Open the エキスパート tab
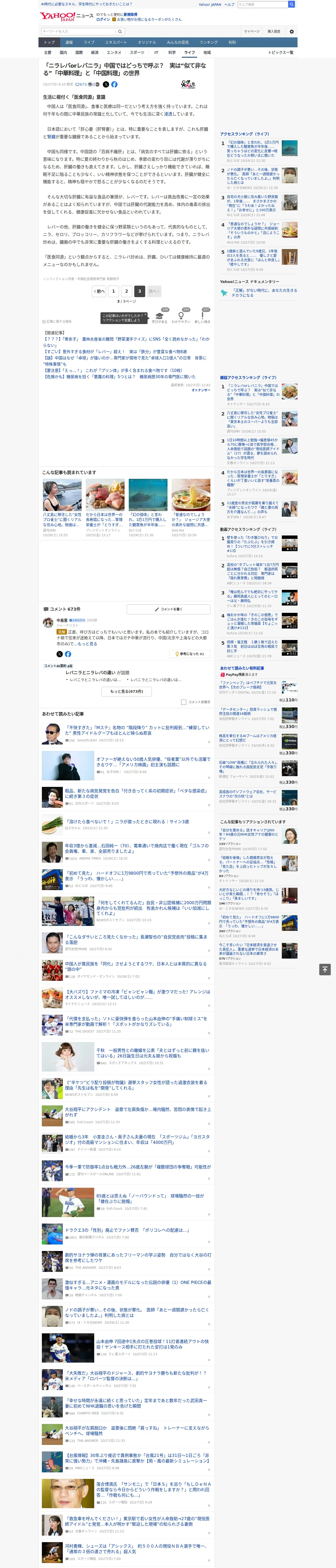336x1568 pixels. (116, 43)
